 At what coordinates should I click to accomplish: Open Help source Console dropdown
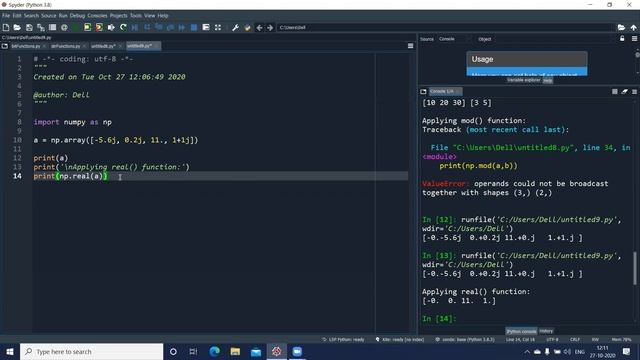click(x=454, y=39)
